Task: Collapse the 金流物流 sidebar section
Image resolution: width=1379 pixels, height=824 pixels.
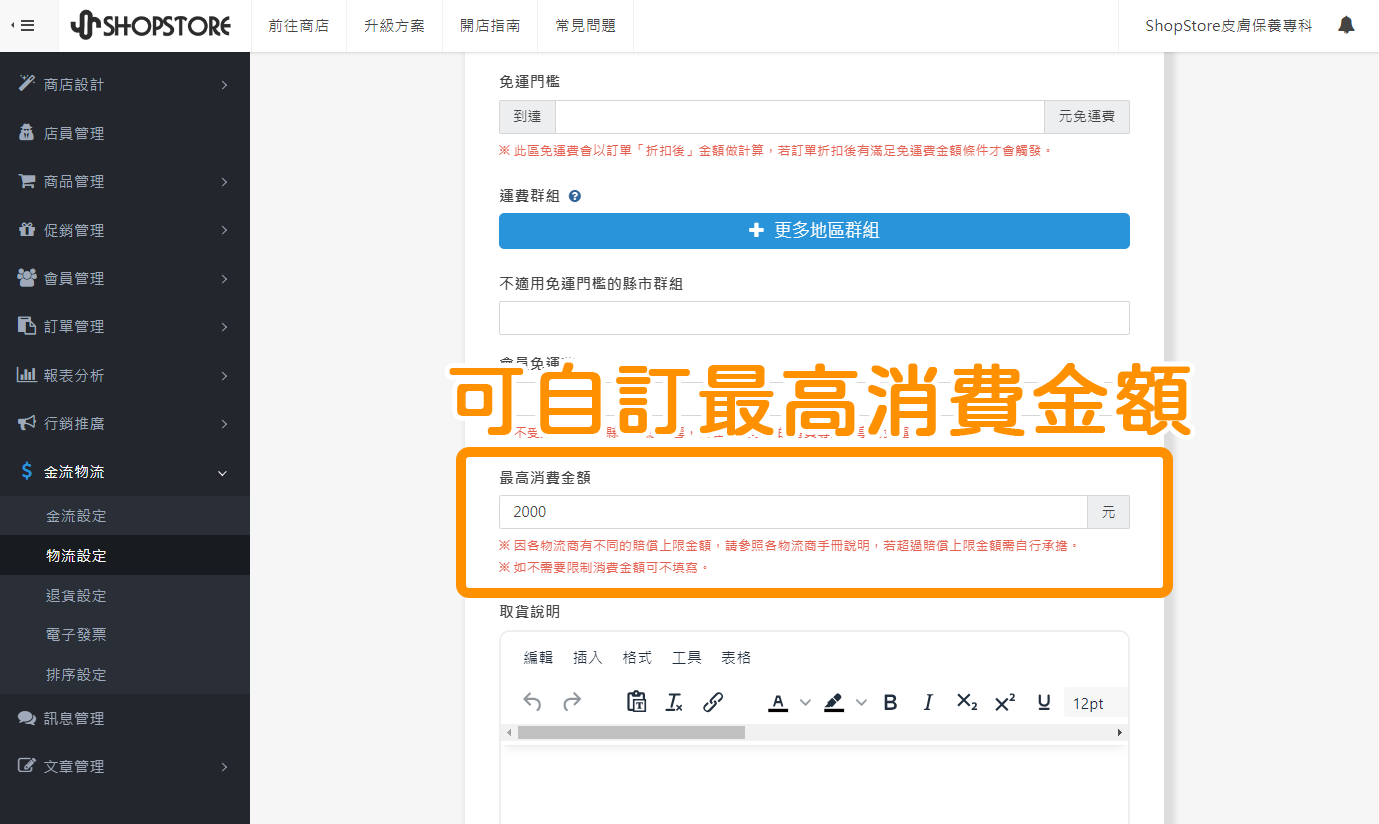Action: tap(125, 472)
